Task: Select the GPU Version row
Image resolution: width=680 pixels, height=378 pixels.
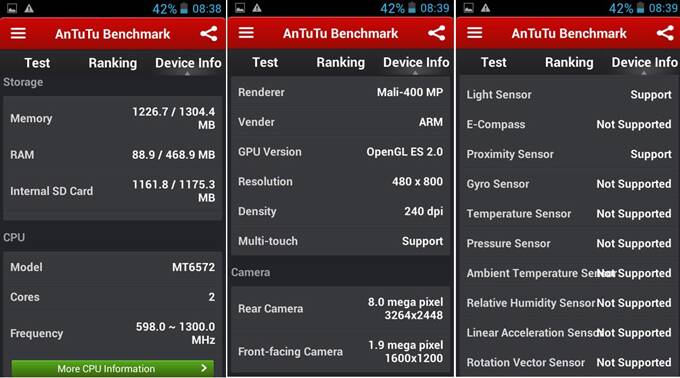Action: [x=340, y=152]
